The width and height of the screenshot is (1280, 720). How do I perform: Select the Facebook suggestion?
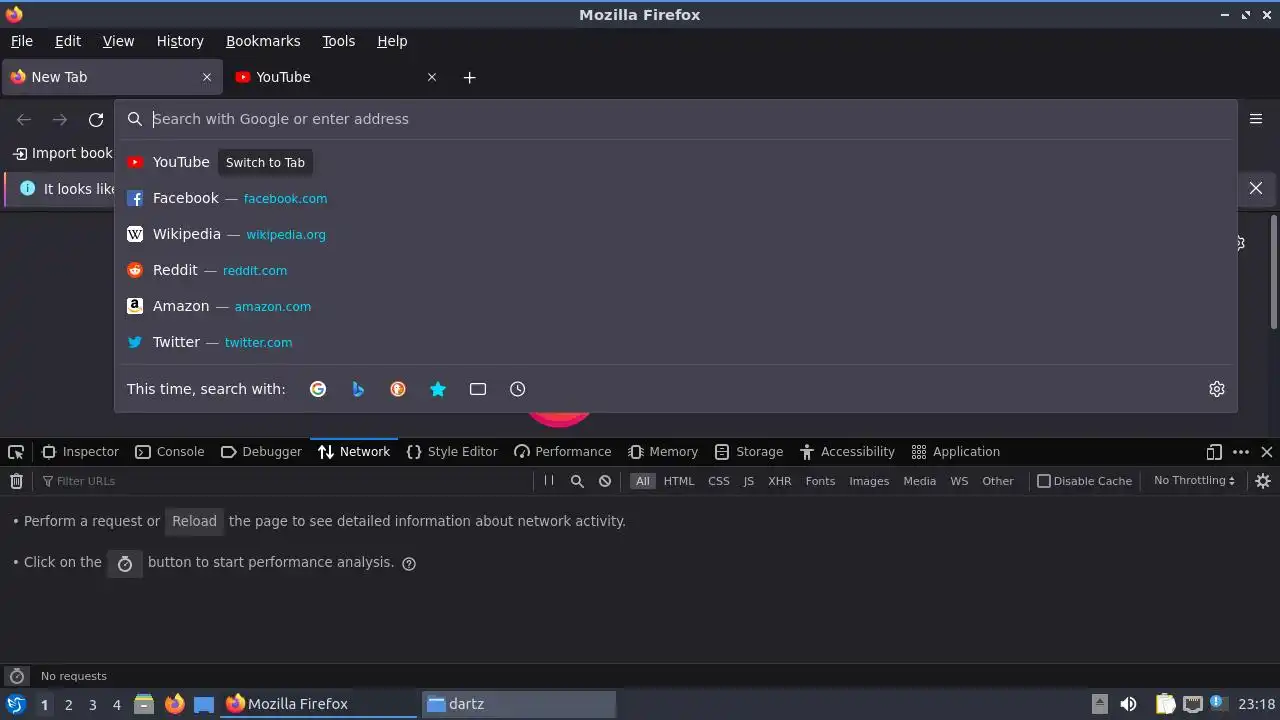[x=676, y=198]
